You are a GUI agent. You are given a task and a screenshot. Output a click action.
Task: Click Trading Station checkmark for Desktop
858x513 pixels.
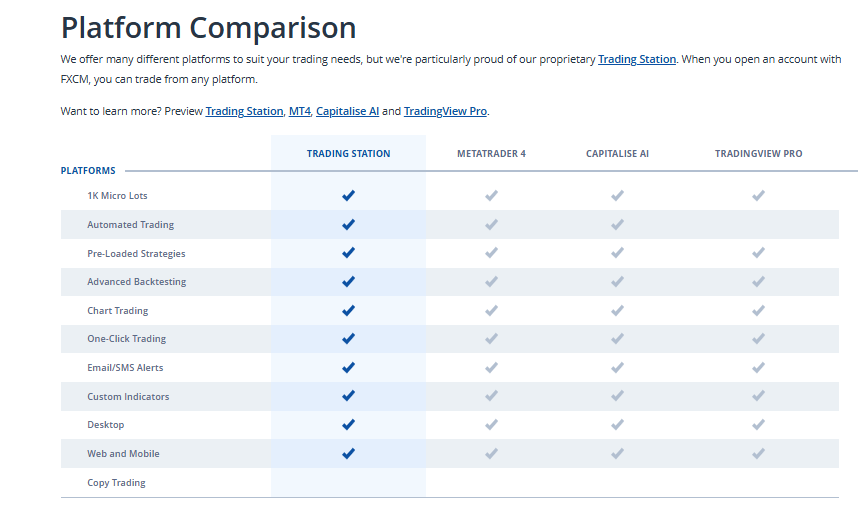[349, 424]
